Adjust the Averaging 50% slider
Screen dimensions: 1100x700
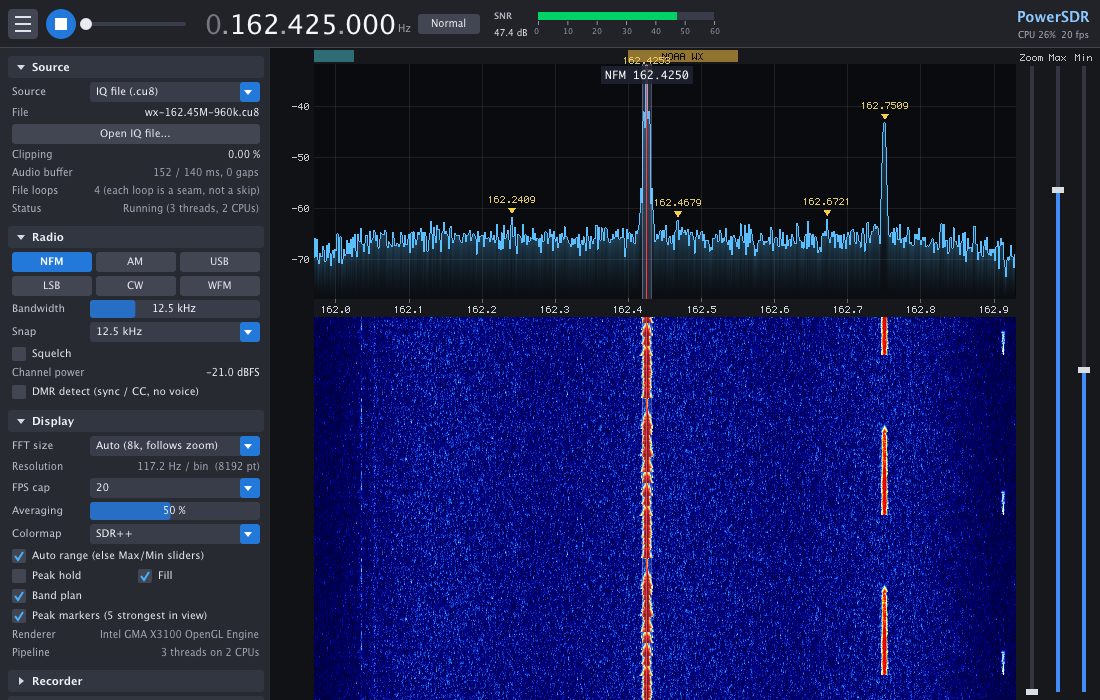tap(175, 511)
